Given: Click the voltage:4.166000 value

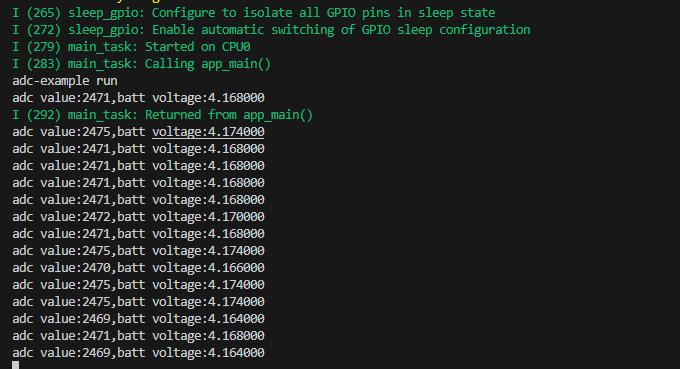Looking at the screenshot, I should coord(208,268).
